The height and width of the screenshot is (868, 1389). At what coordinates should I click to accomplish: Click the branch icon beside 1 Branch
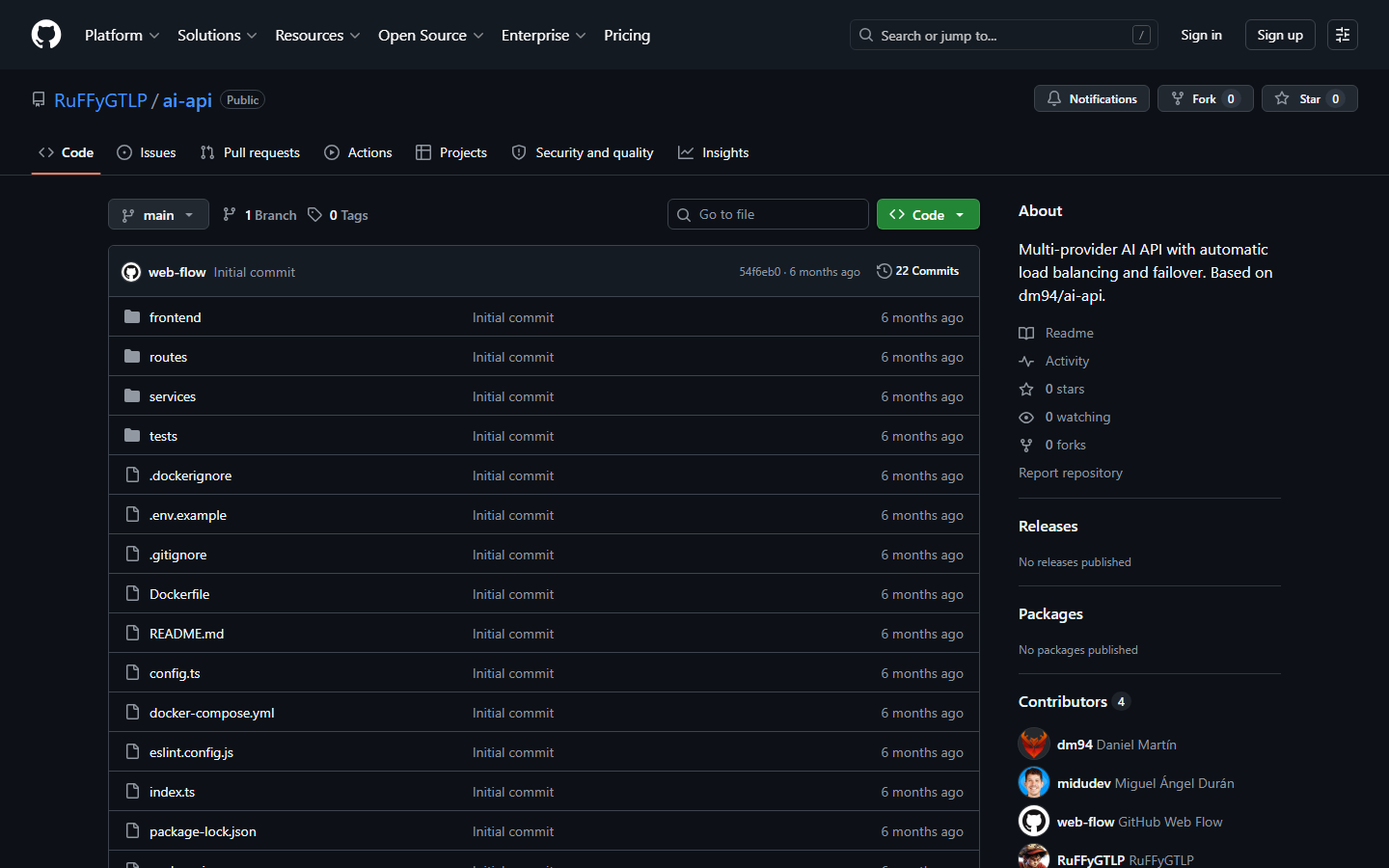230,215
